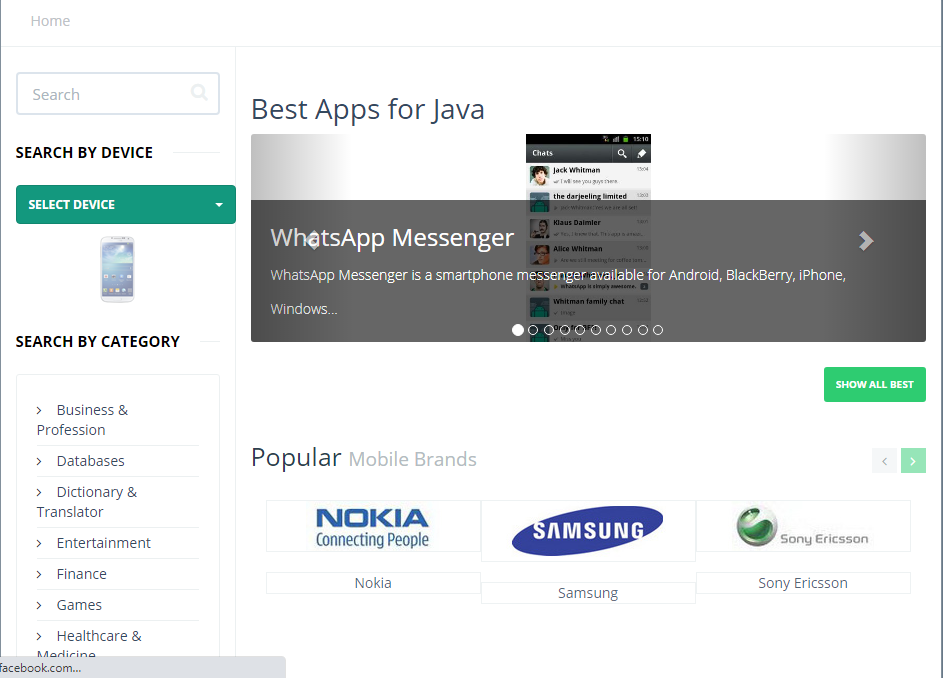Go to next carousel slide arrow
Screen dimensions: 943x678
click(865, 241)
